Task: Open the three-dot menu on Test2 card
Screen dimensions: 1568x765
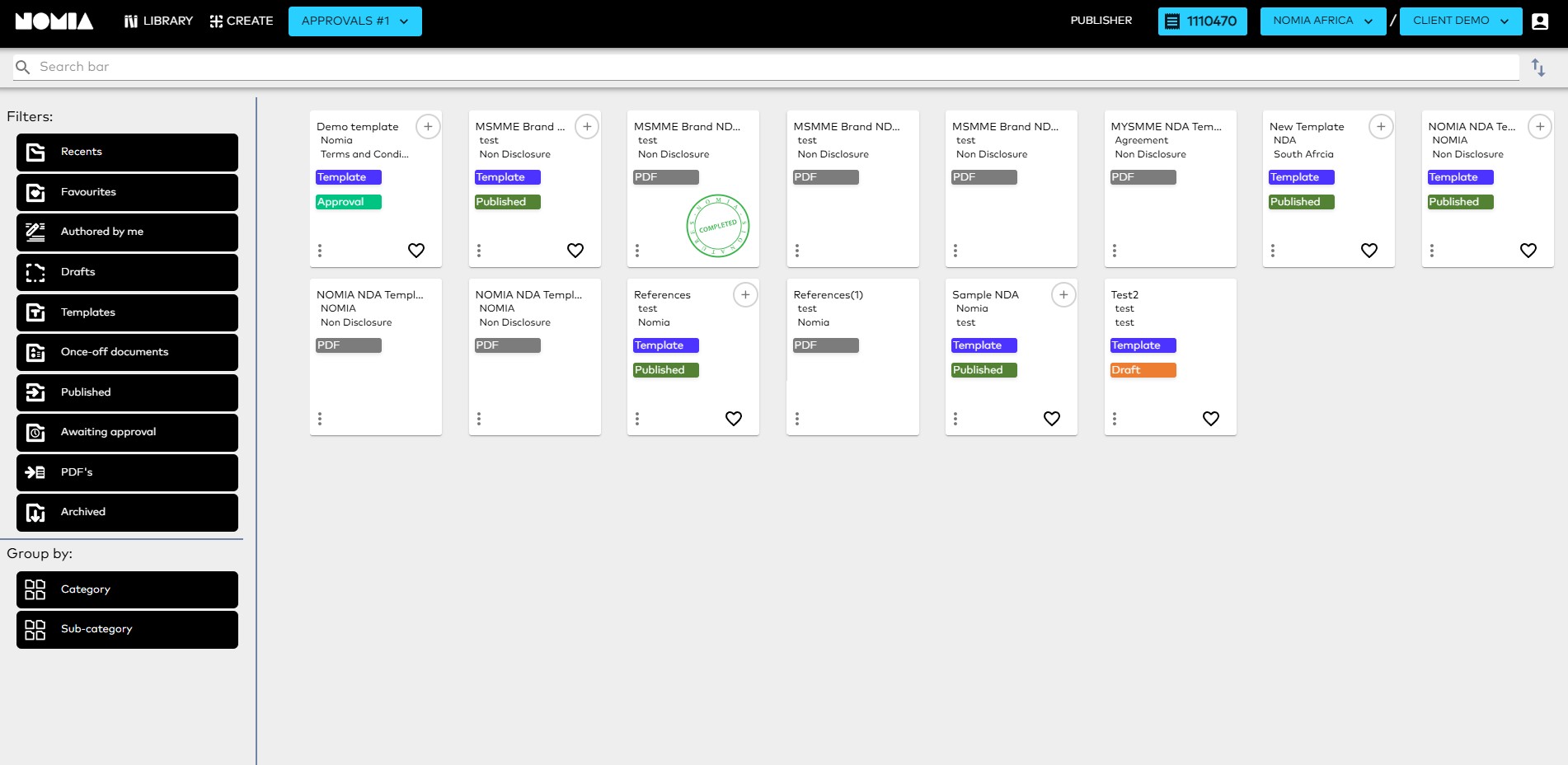Action: 1115,419
